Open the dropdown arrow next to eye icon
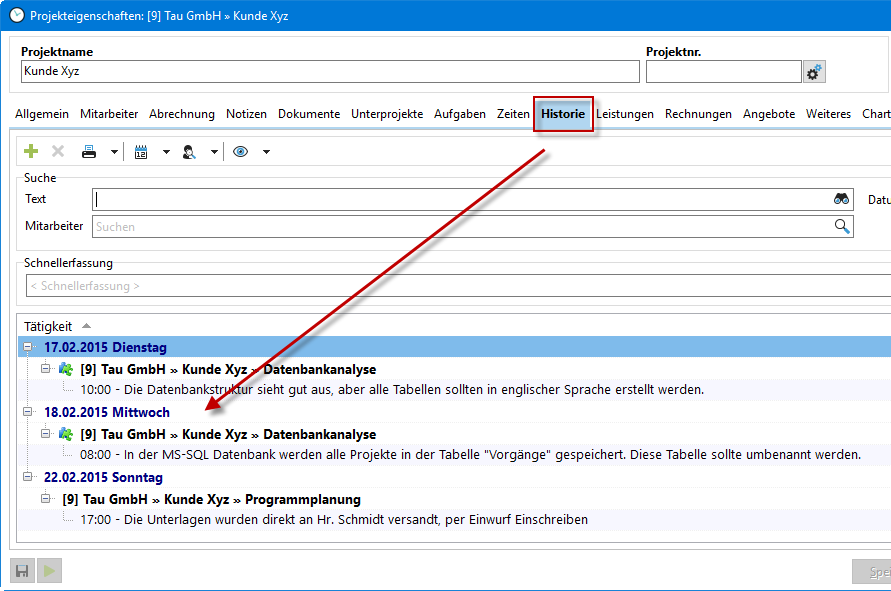Image resolution: width=891 pixels, height=591 pixels. click(x=266, y=152)
